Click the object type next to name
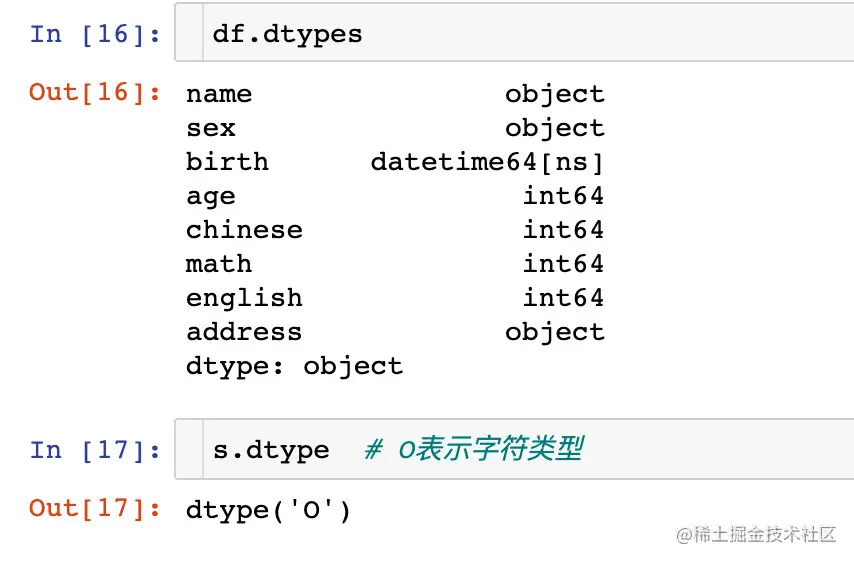The height and width of the screenshot is (562, 854). click(554, 95)
